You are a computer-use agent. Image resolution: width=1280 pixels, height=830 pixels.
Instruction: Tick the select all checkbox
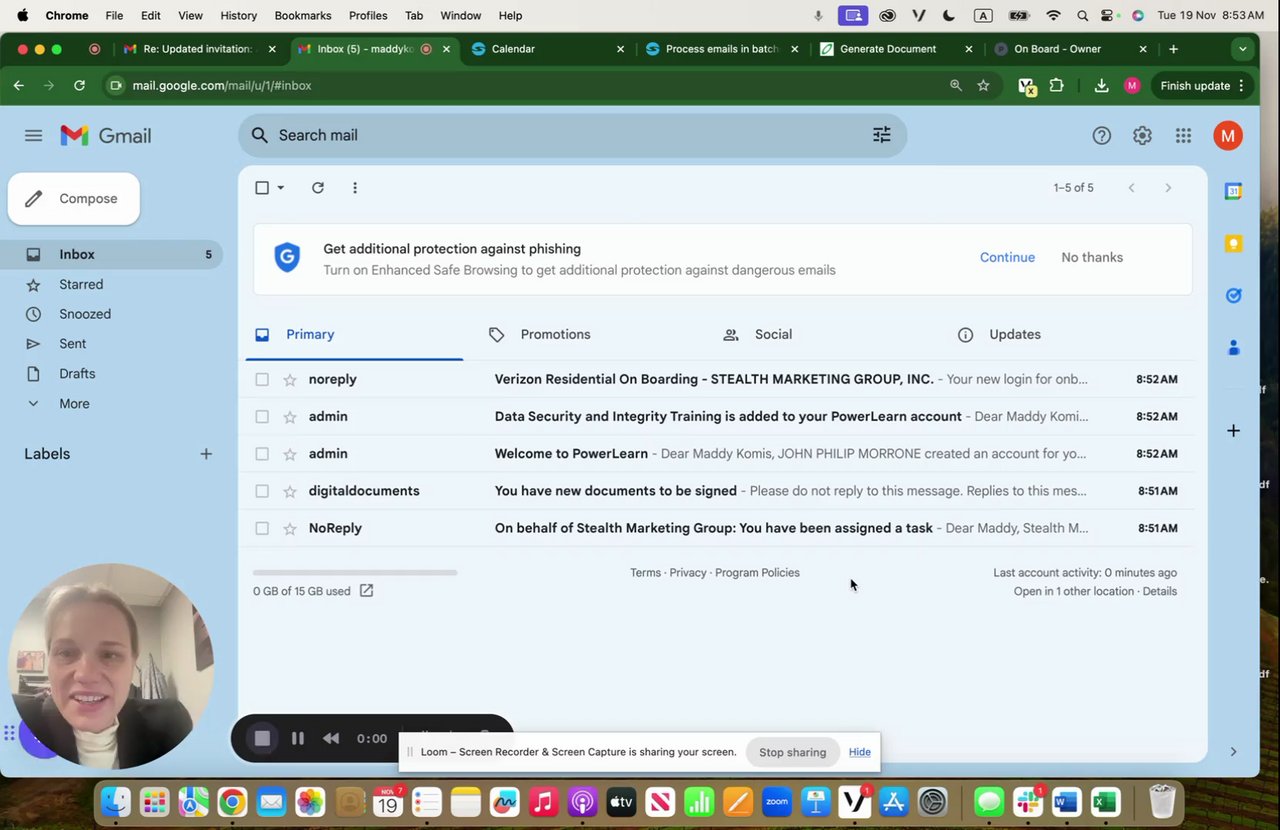tap(262, 188)
